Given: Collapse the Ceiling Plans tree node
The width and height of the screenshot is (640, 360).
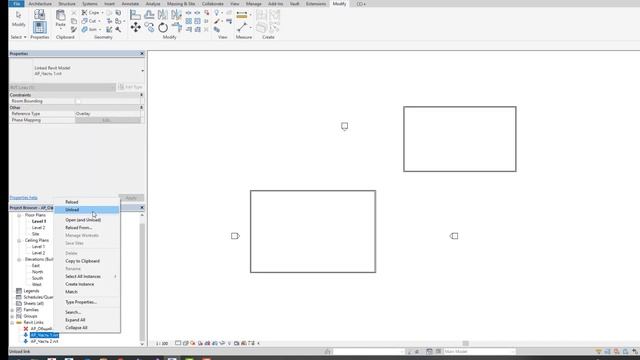Looking at the screenshot, I should 19,240.
